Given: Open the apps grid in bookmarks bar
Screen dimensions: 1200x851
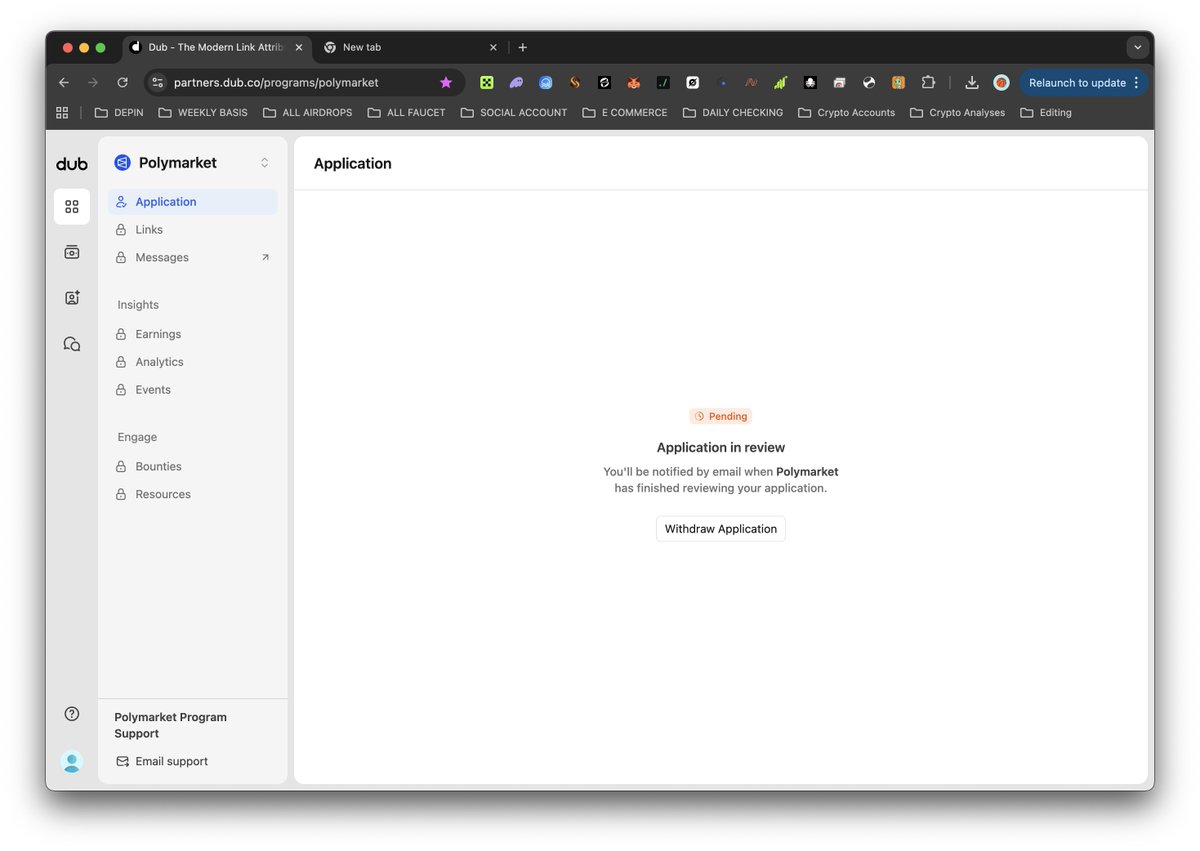Looking at the screenshot, I should tap(62, 113).
